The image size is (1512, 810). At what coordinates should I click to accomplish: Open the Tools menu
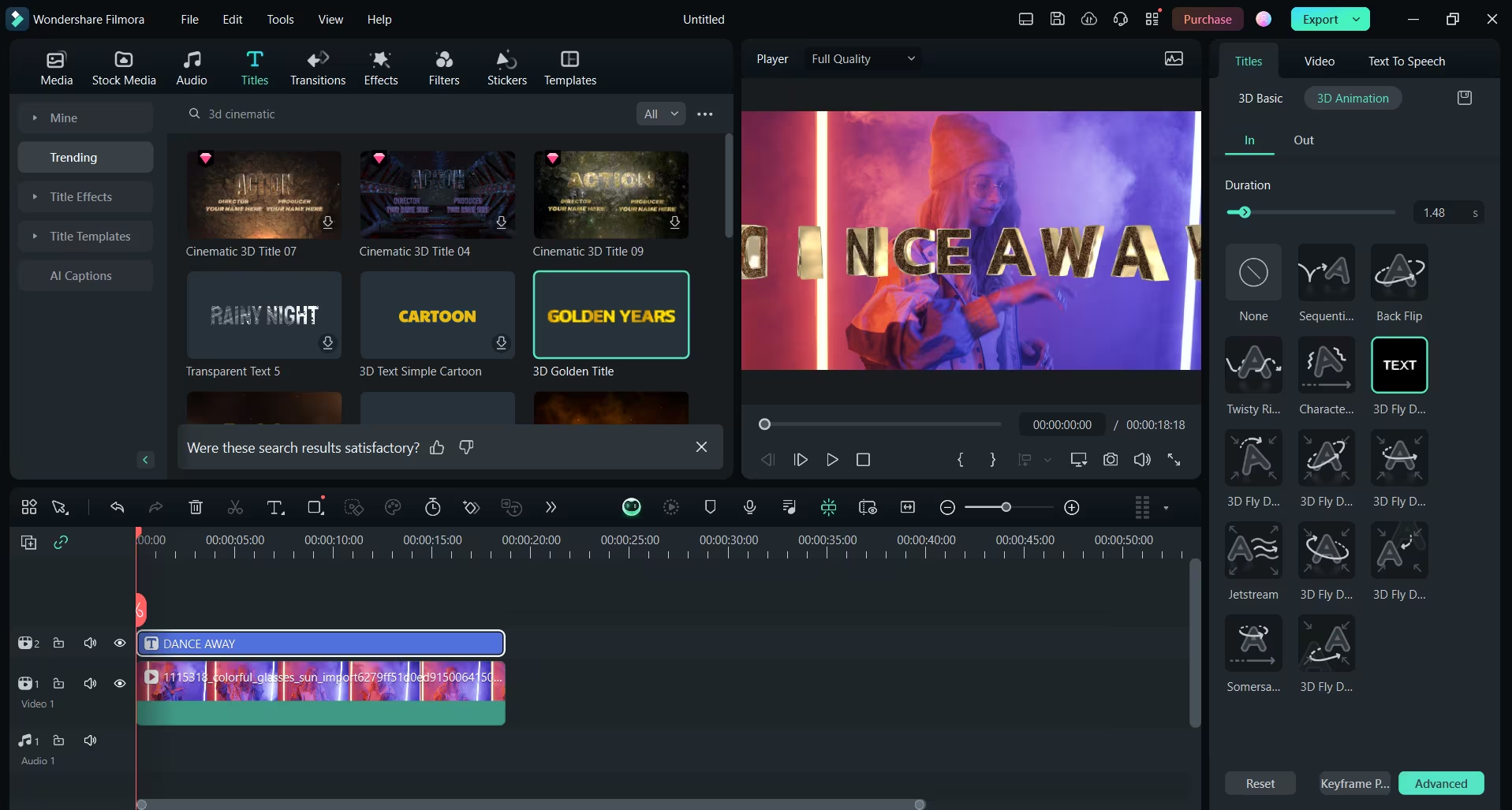(x=280, y=19)
